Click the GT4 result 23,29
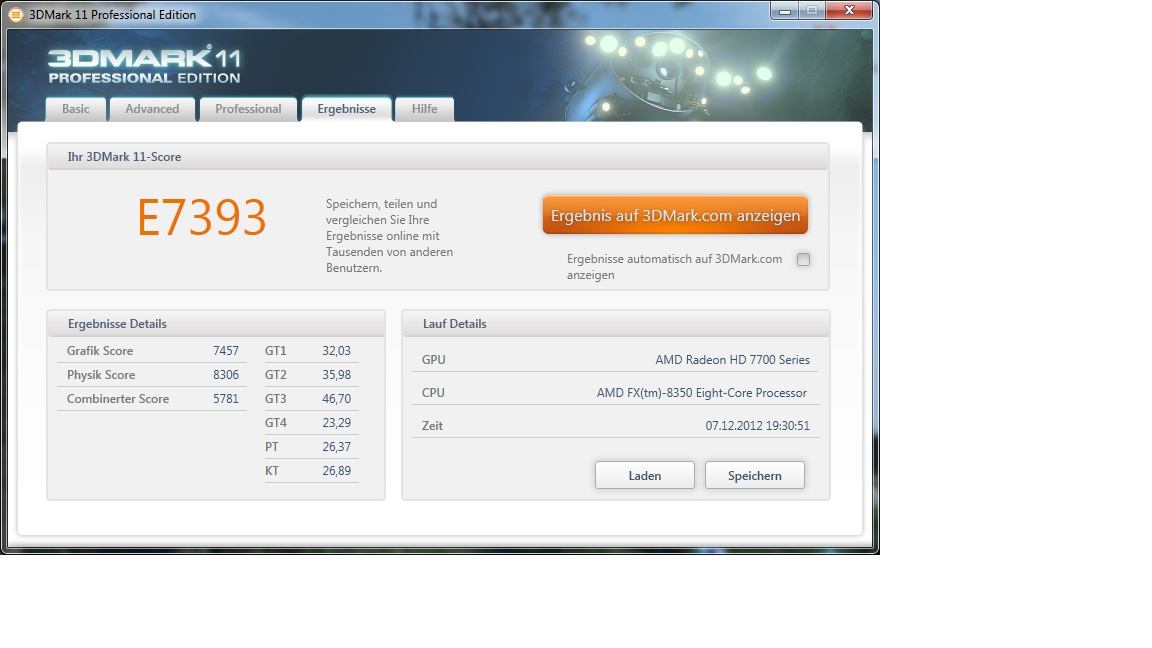Screen dimensions: 1152x648 (336, 422)
